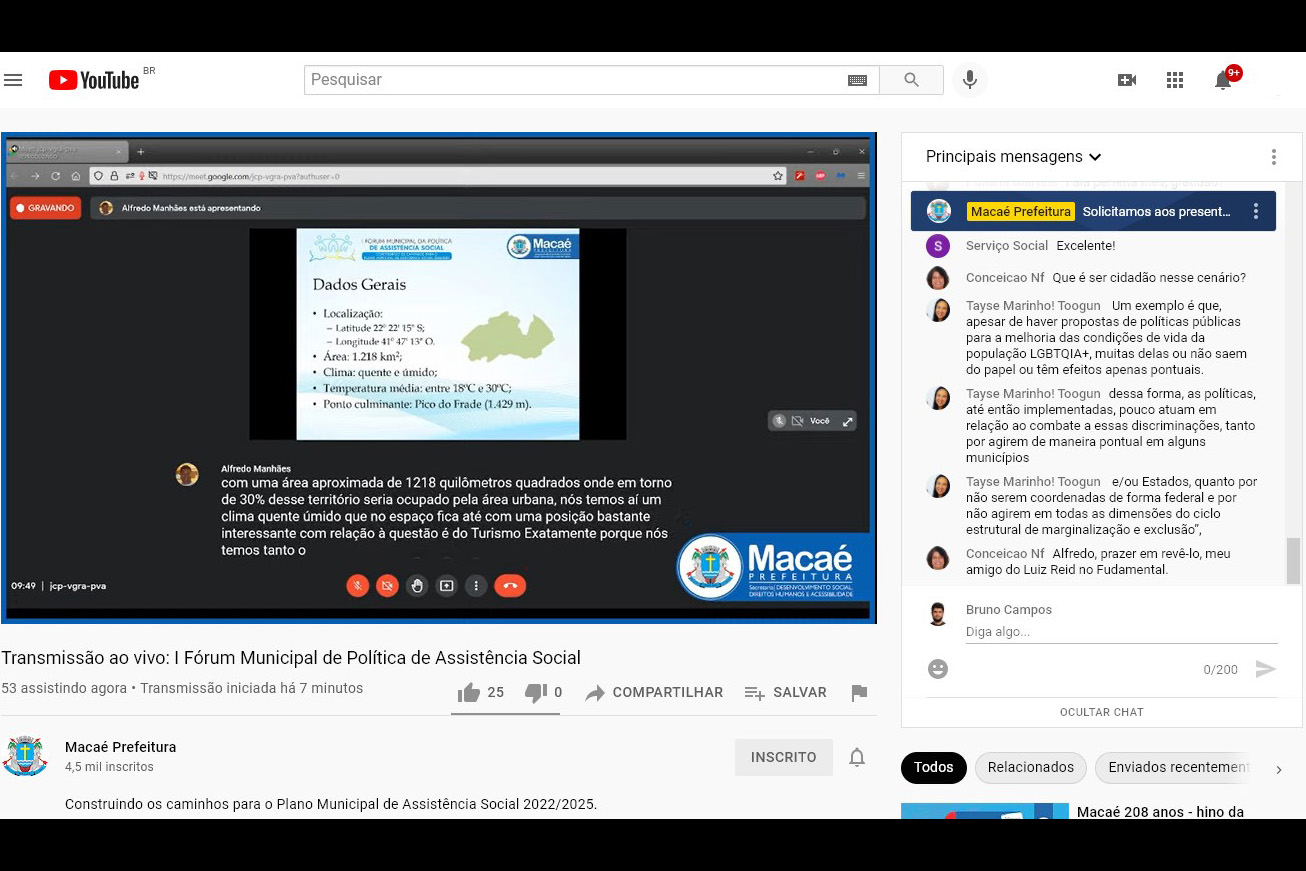Click the Diga algo chat input field
The image size is (1306, 871).
point(1121,632)
